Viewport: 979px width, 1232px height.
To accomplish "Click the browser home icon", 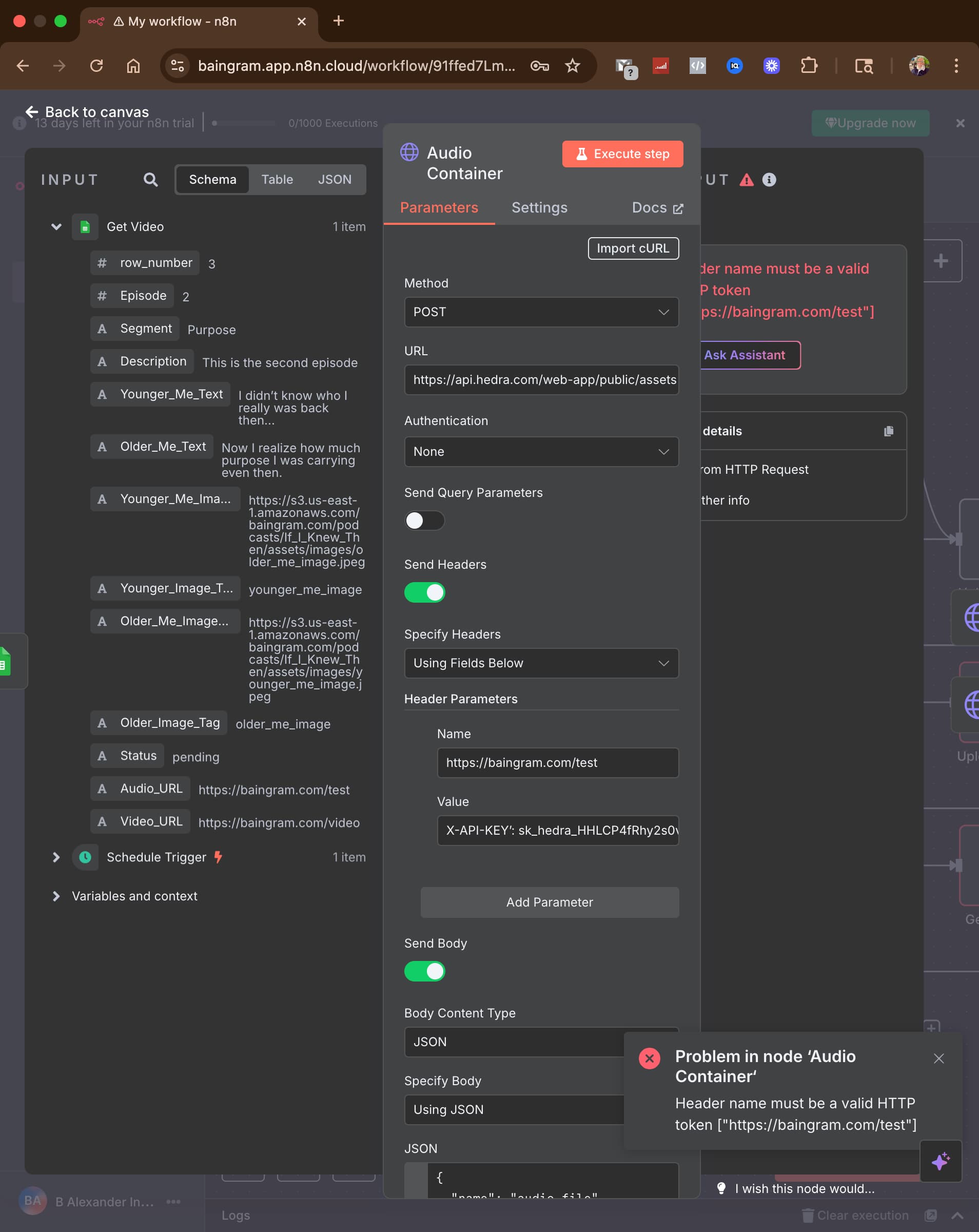I will click(133, 66).
